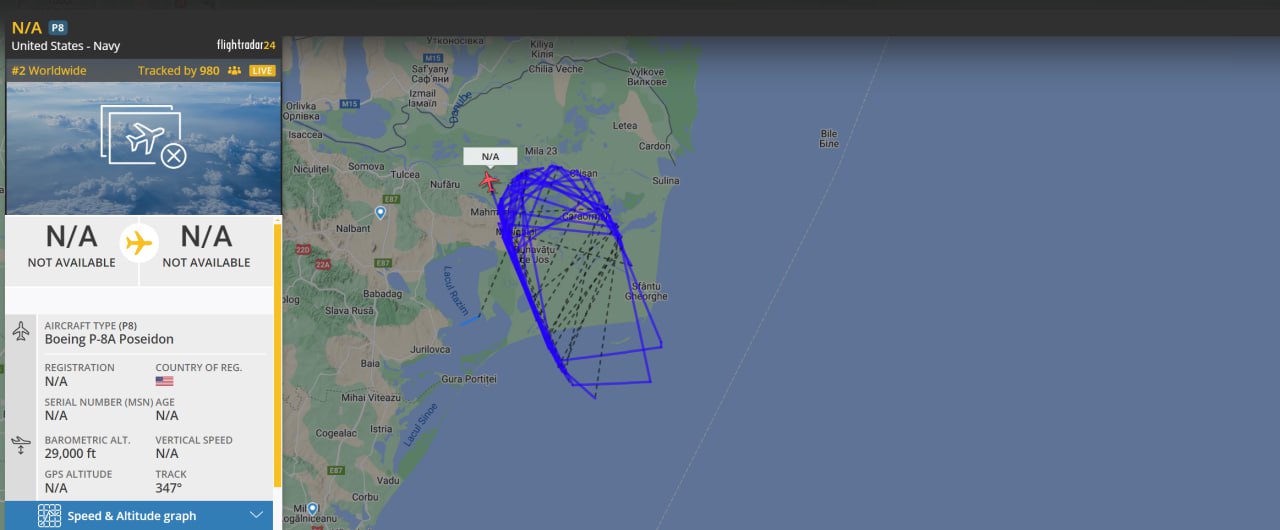Click the no-photo-available placeholder icon
Screen dimensions: 1280x530
144,139
